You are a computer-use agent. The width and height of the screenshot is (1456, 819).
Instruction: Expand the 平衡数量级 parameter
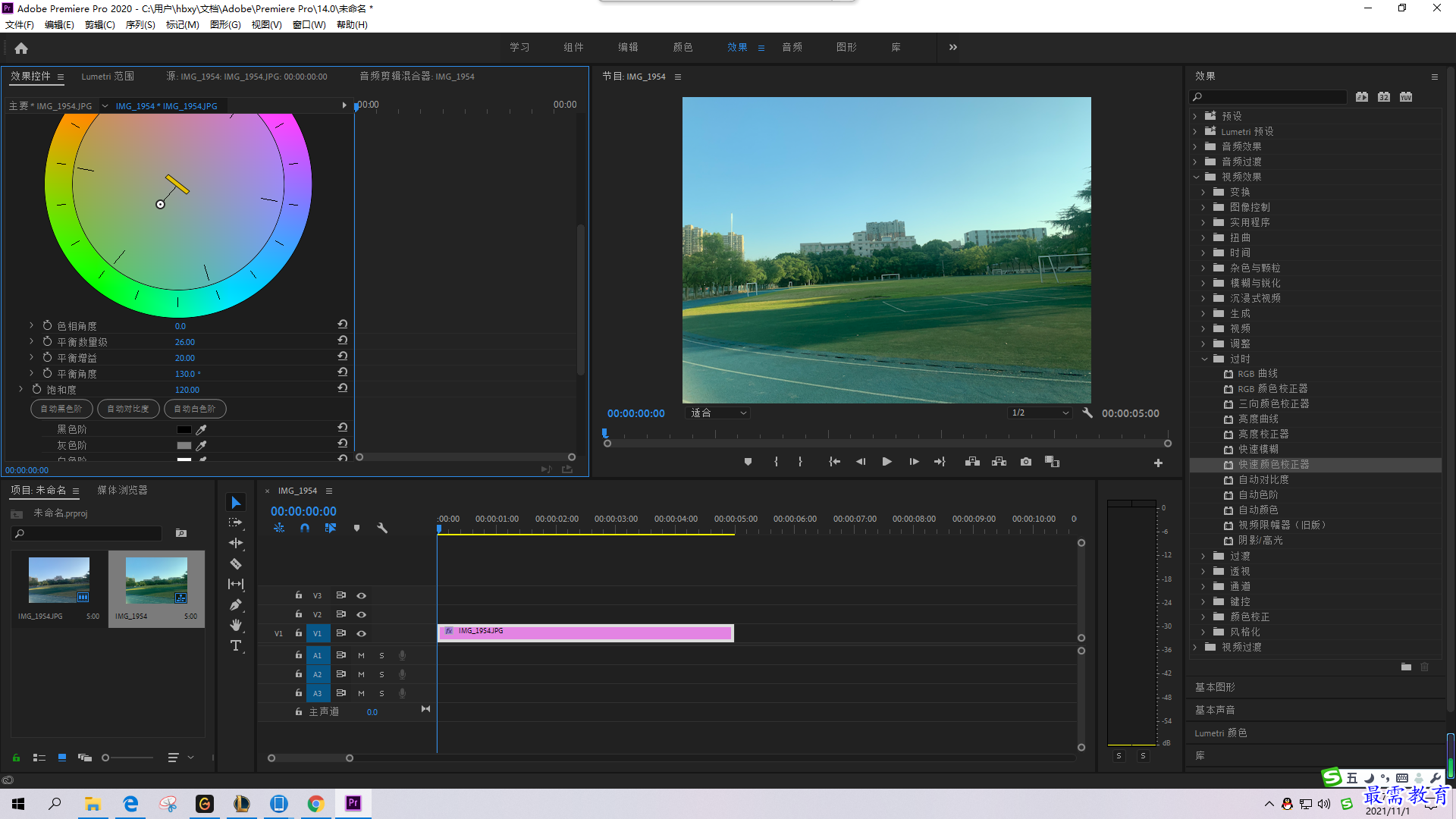pyautogui.click(x=31, y=340)
